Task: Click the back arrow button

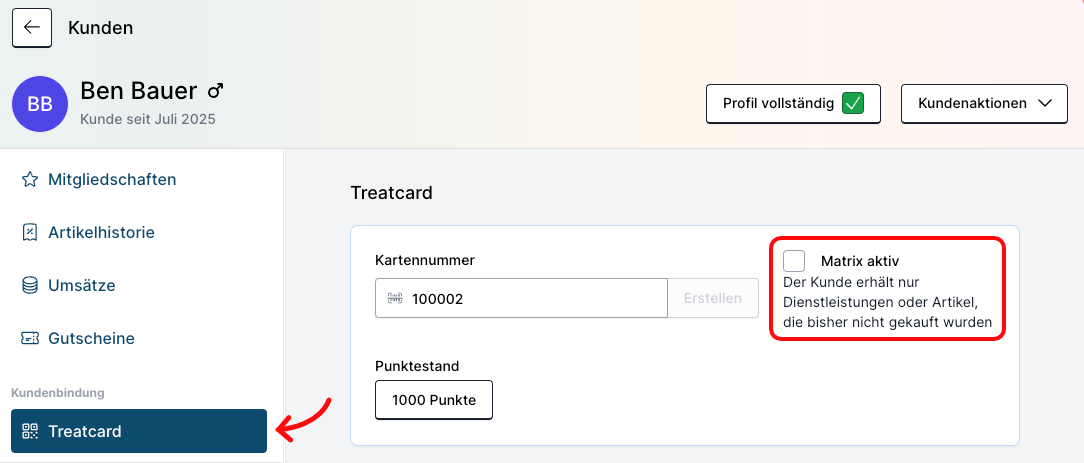Action: pos(32,28)
